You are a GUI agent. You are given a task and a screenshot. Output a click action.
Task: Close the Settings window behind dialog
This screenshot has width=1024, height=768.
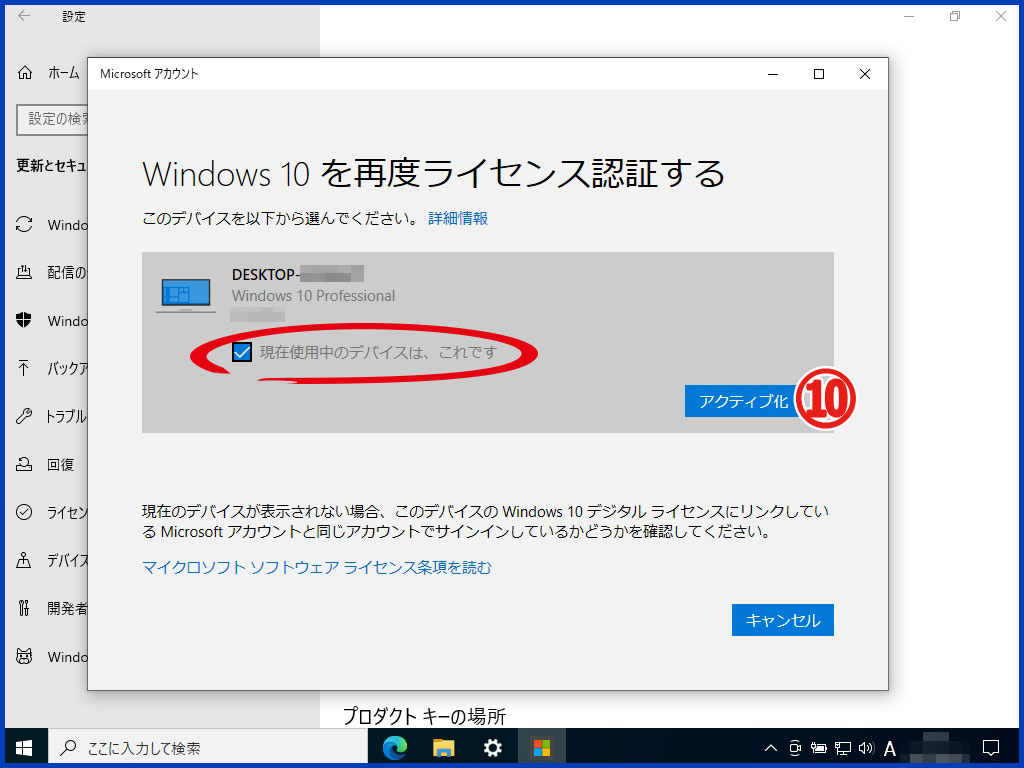1000,16
